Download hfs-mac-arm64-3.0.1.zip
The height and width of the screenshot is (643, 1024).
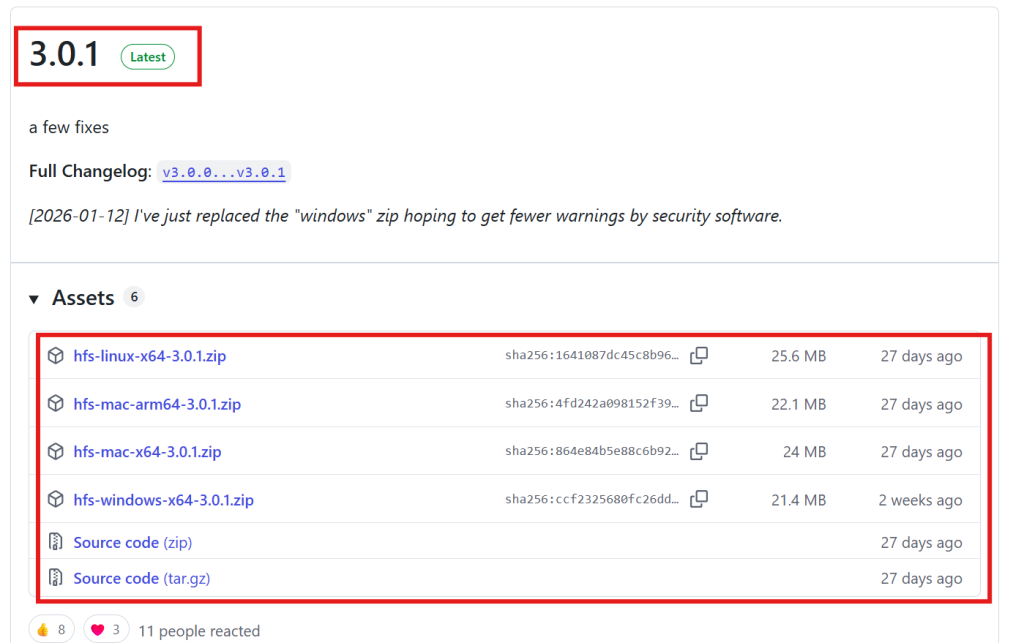pos(157,404)
